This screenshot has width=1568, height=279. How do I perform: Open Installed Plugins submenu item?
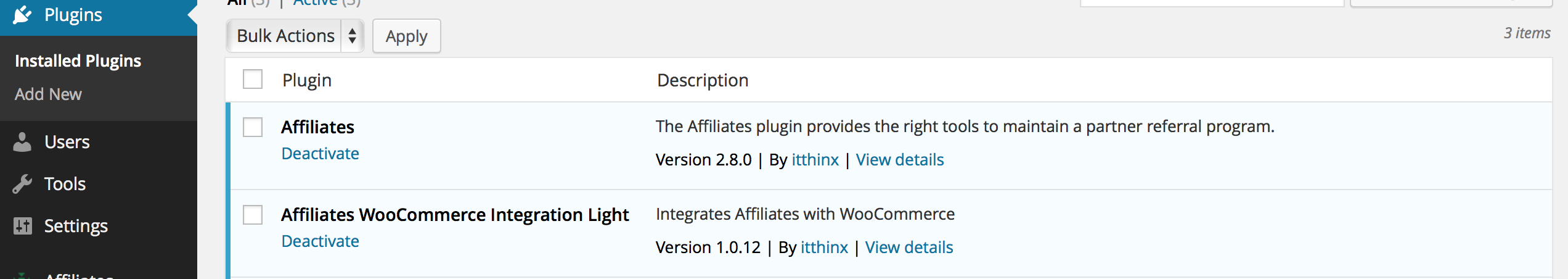tap(78, 60)
